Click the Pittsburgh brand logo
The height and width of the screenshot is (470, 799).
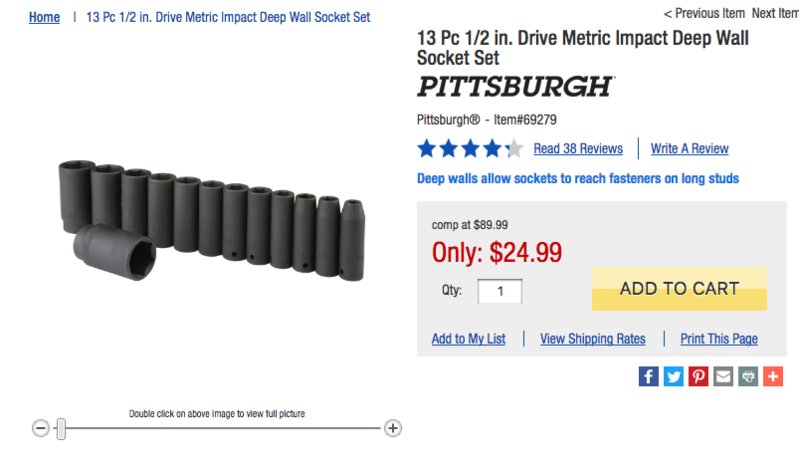pos(515,86)
